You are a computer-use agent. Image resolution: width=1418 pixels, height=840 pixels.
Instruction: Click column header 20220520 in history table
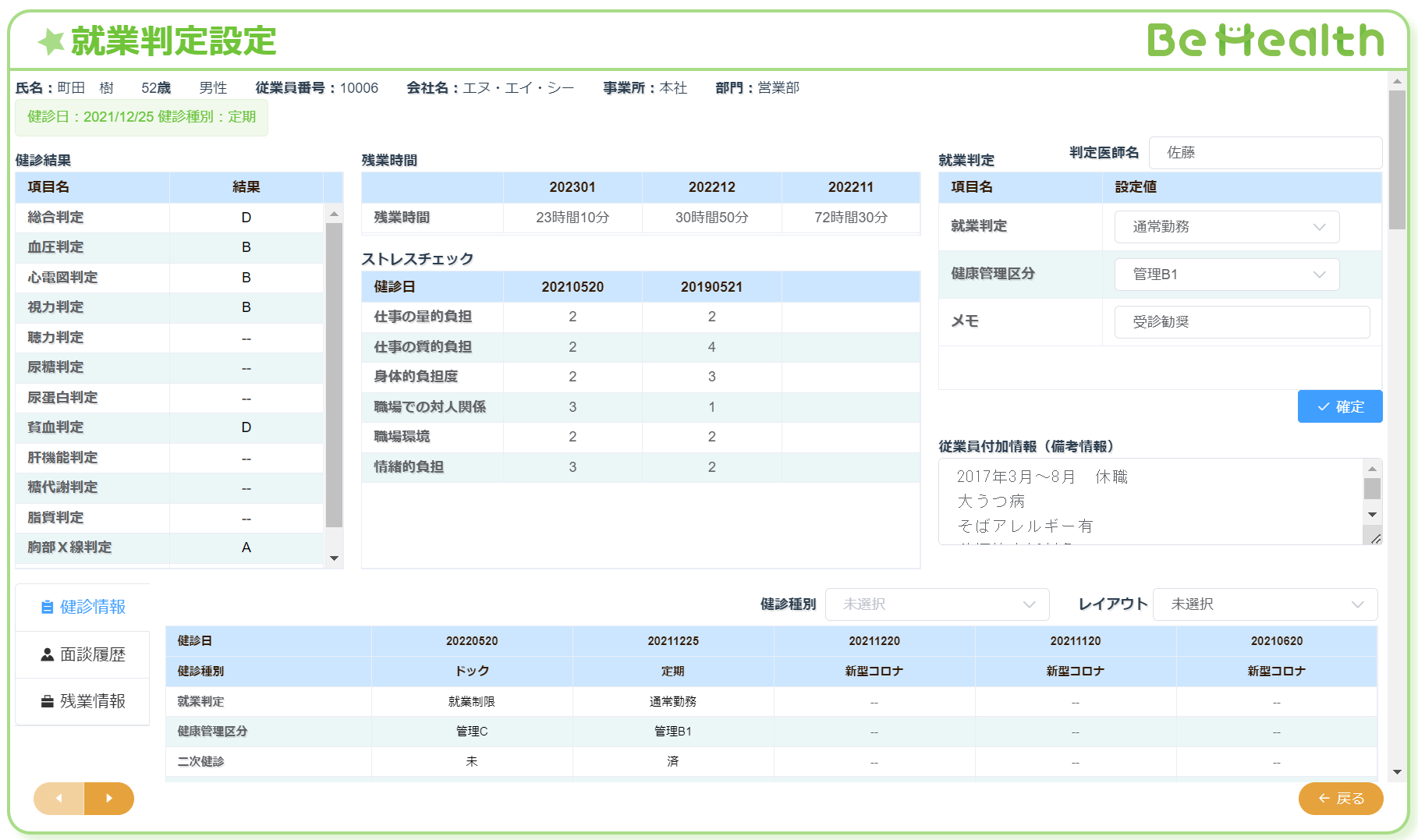point(472,641)
